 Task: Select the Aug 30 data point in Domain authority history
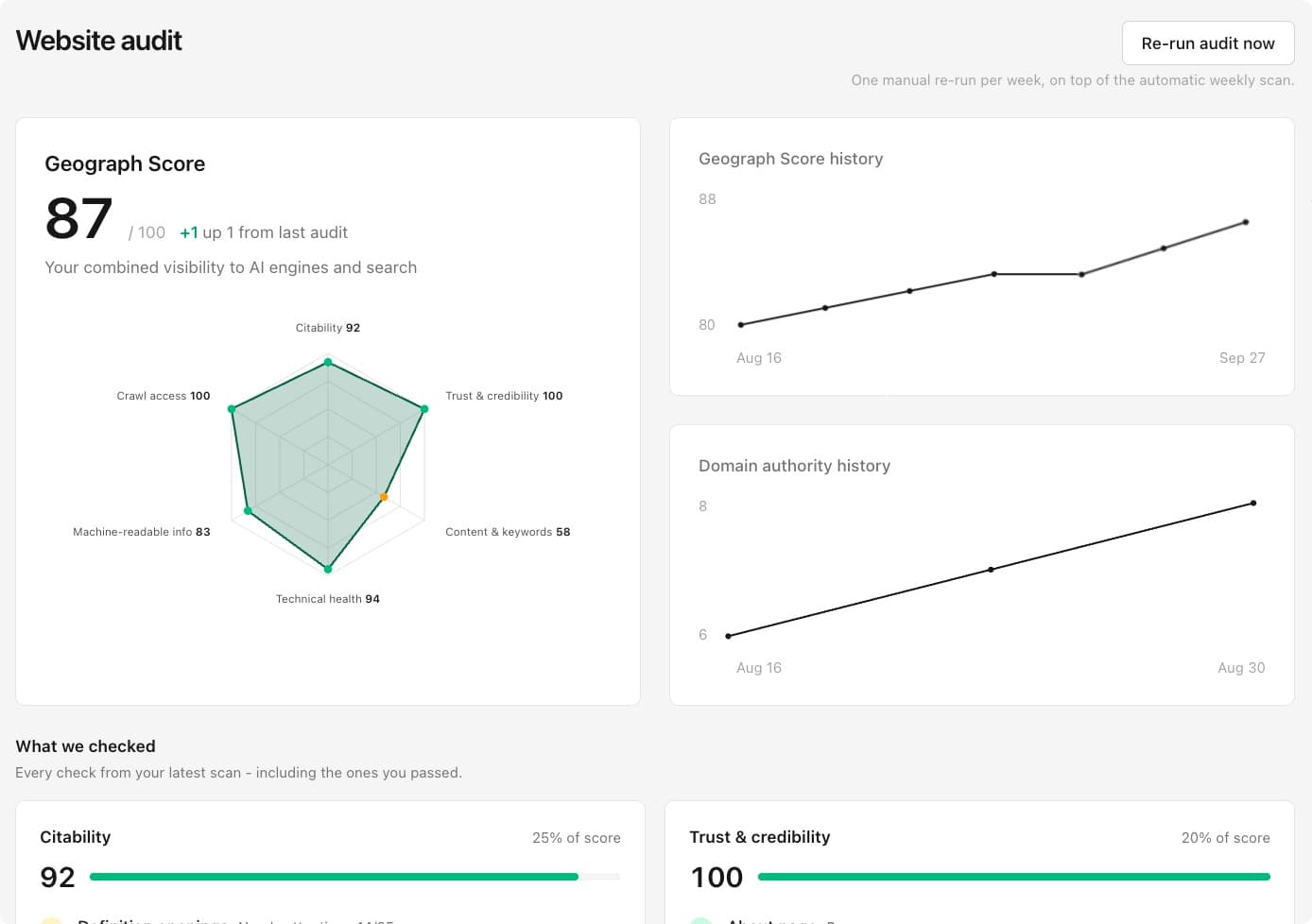(x=1253, y=503)
